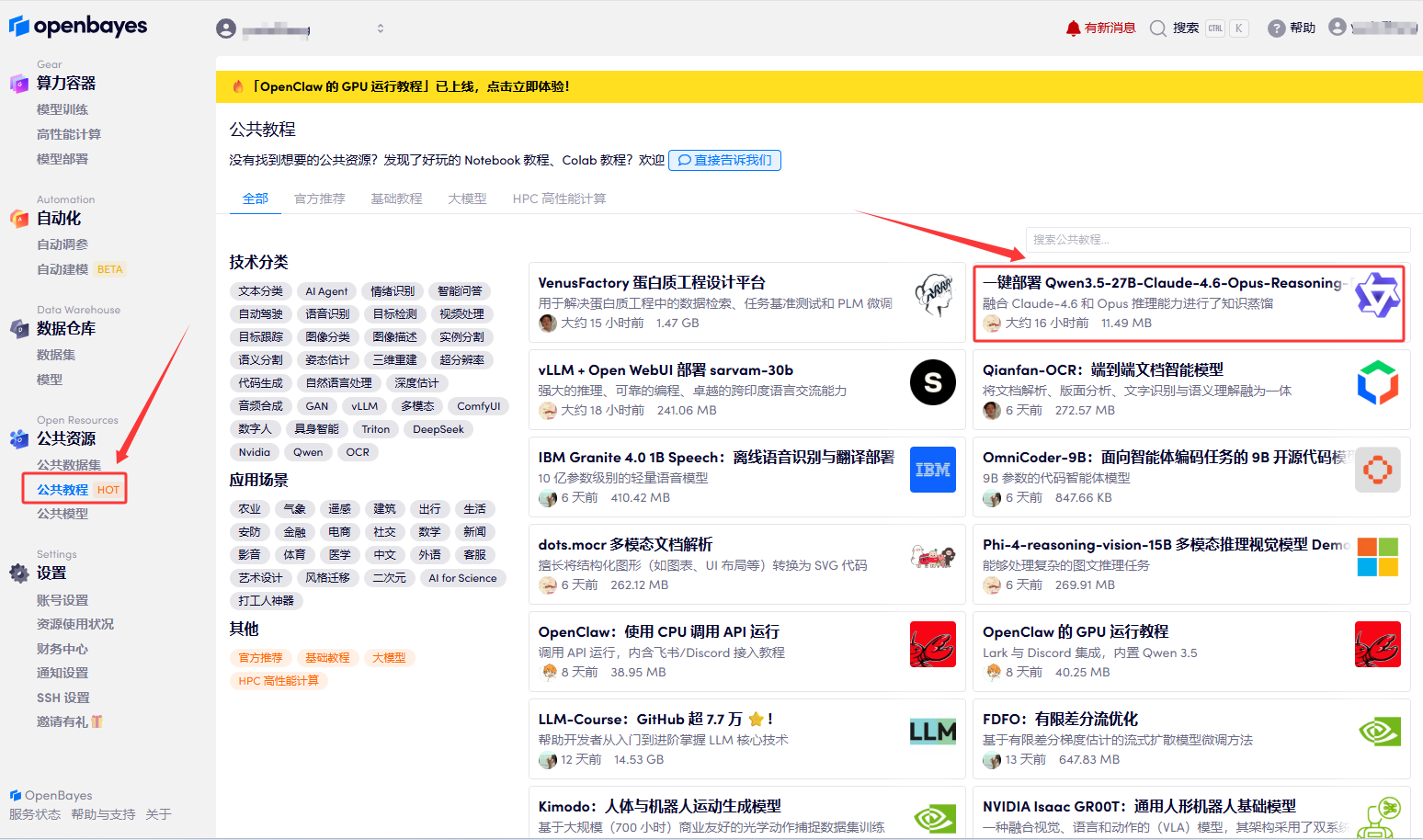Click the 设置 gear icon

click(19, 573)
